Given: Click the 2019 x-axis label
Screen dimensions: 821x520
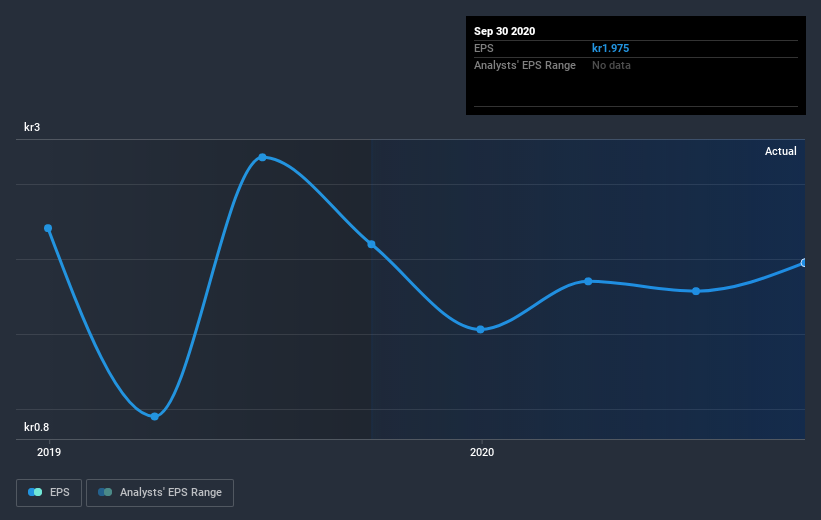Looking at the screenshot, I should click(49, 452).
